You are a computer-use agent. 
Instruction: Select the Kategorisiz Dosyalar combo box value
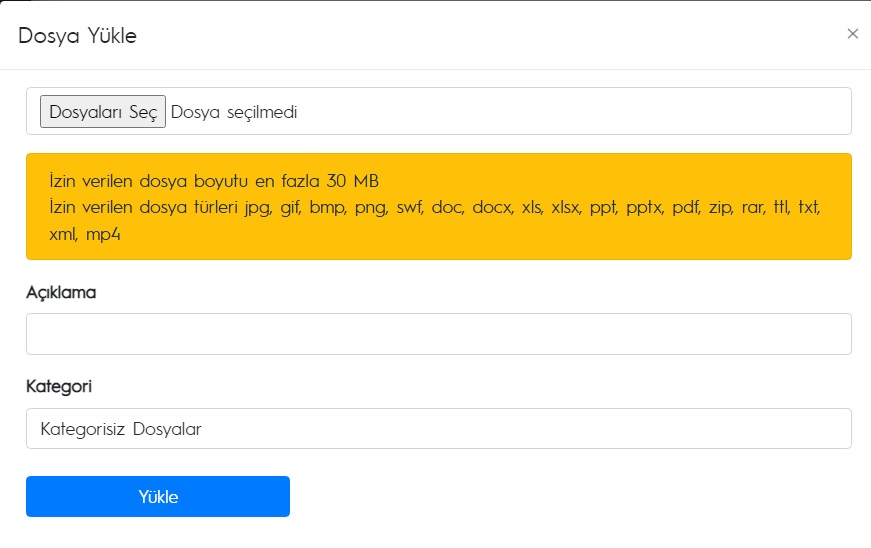coord(121,429)
